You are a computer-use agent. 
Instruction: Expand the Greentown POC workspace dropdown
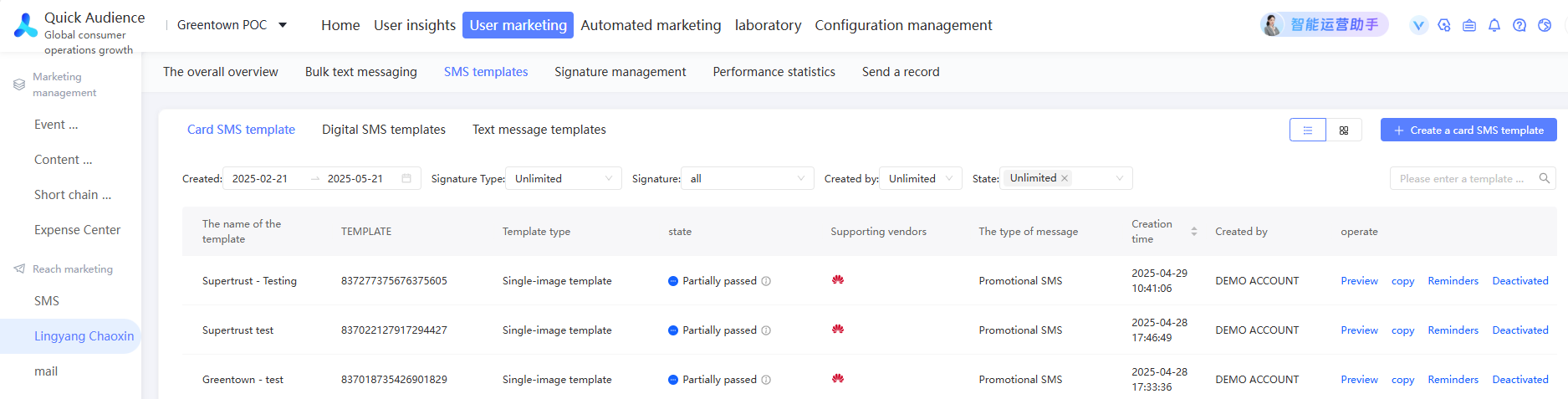coord(283,25)
